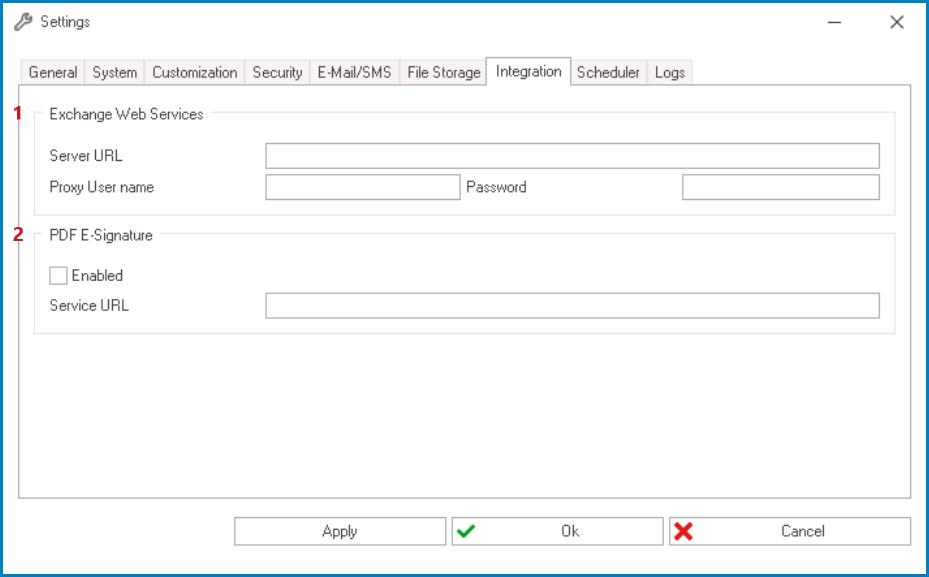
Task: Enable the PDF E-Signature Enabled checkbox
Action: tap(57, 275)
